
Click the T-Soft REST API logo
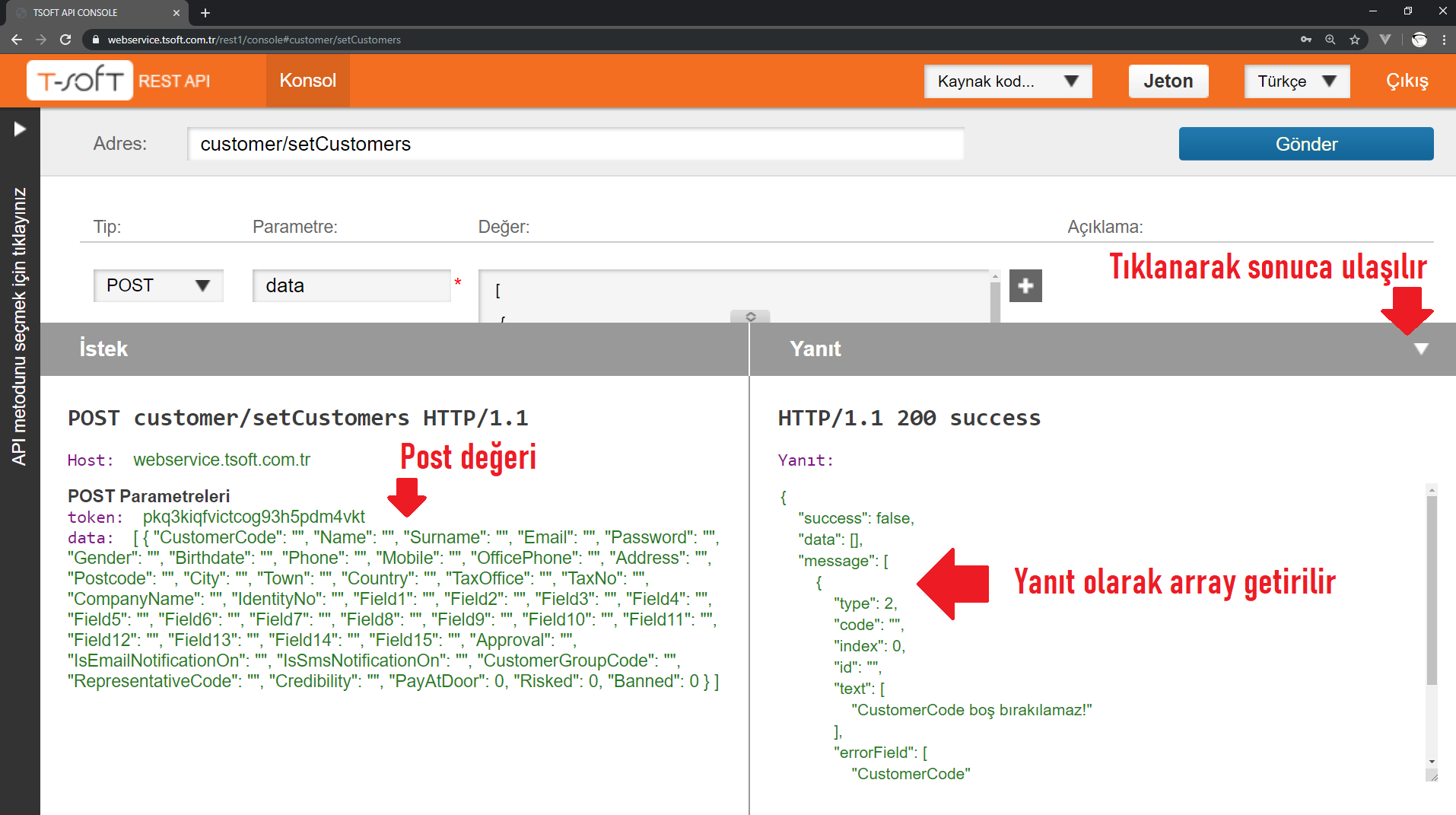click(119, 81)
